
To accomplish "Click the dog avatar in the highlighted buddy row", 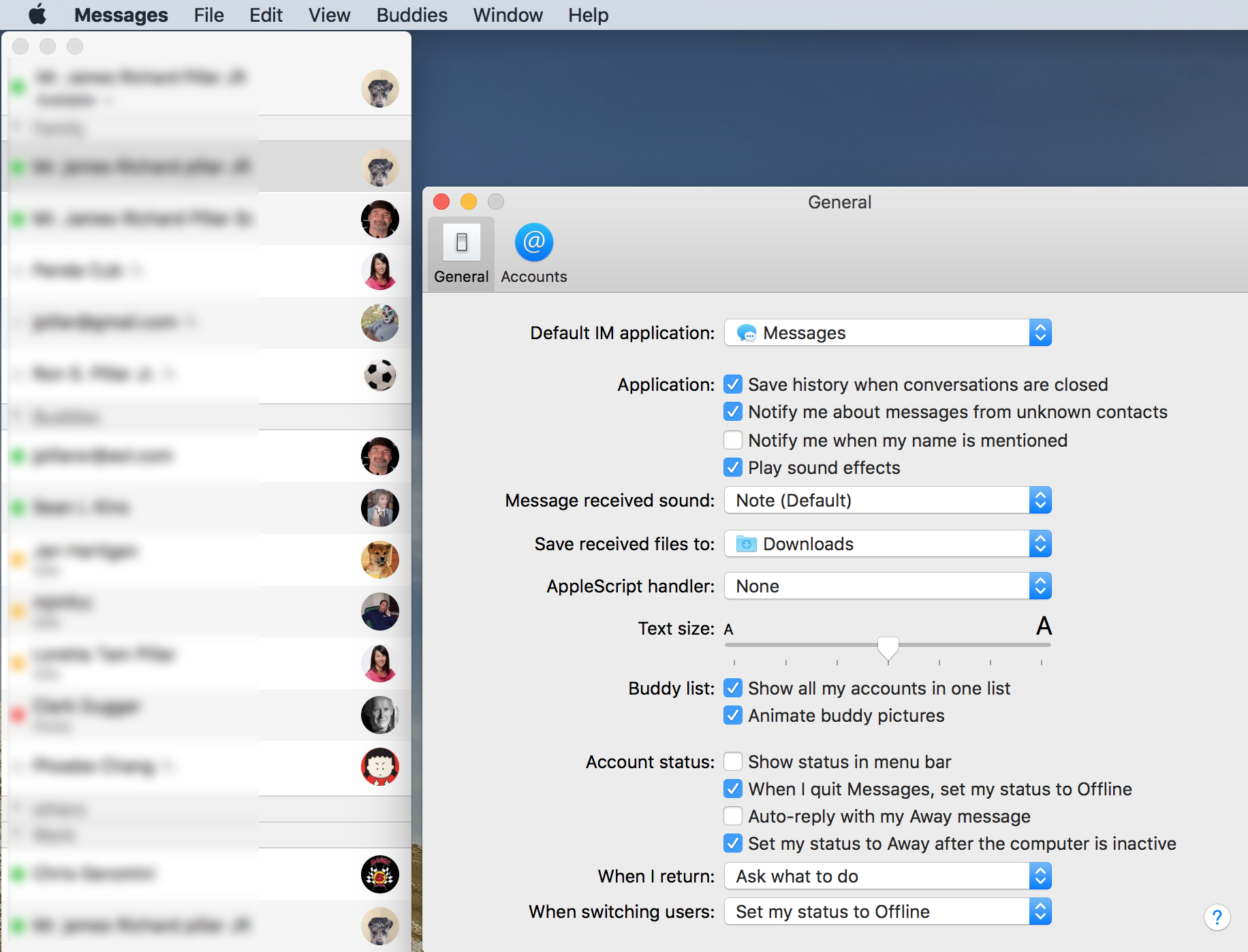I will click(x=380, y=168).
